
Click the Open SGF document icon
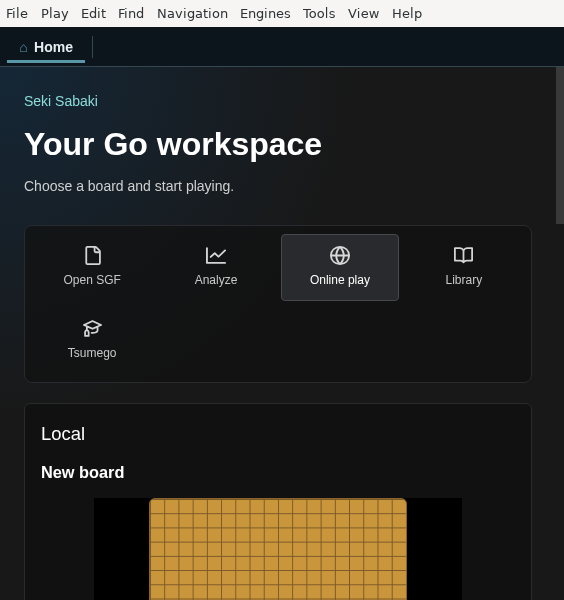pos(93,256)
